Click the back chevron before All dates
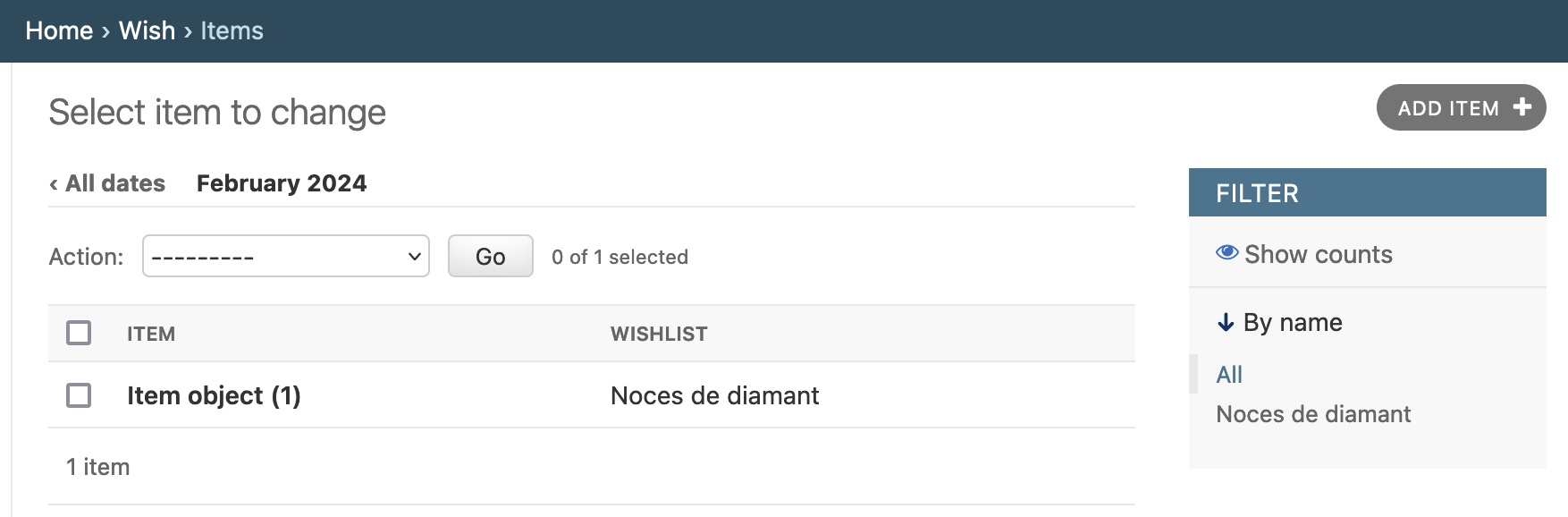 click(x=54, y=184)
